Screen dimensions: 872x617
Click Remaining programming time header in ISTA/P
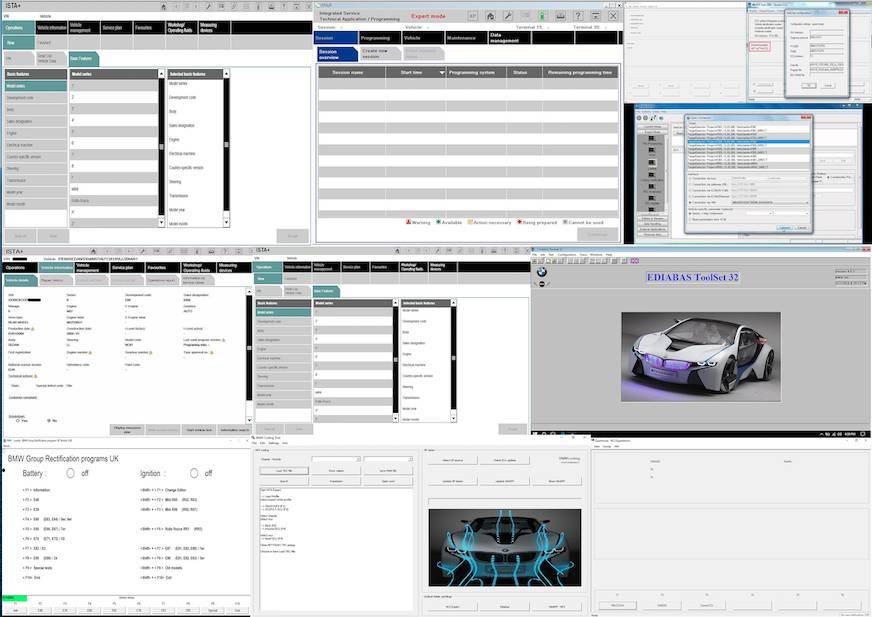580,73
